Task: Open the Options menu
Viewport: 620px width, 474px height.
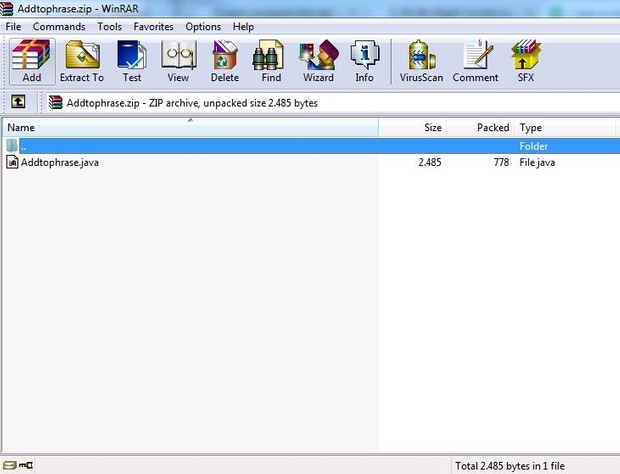Action: (x=203, y=26)
